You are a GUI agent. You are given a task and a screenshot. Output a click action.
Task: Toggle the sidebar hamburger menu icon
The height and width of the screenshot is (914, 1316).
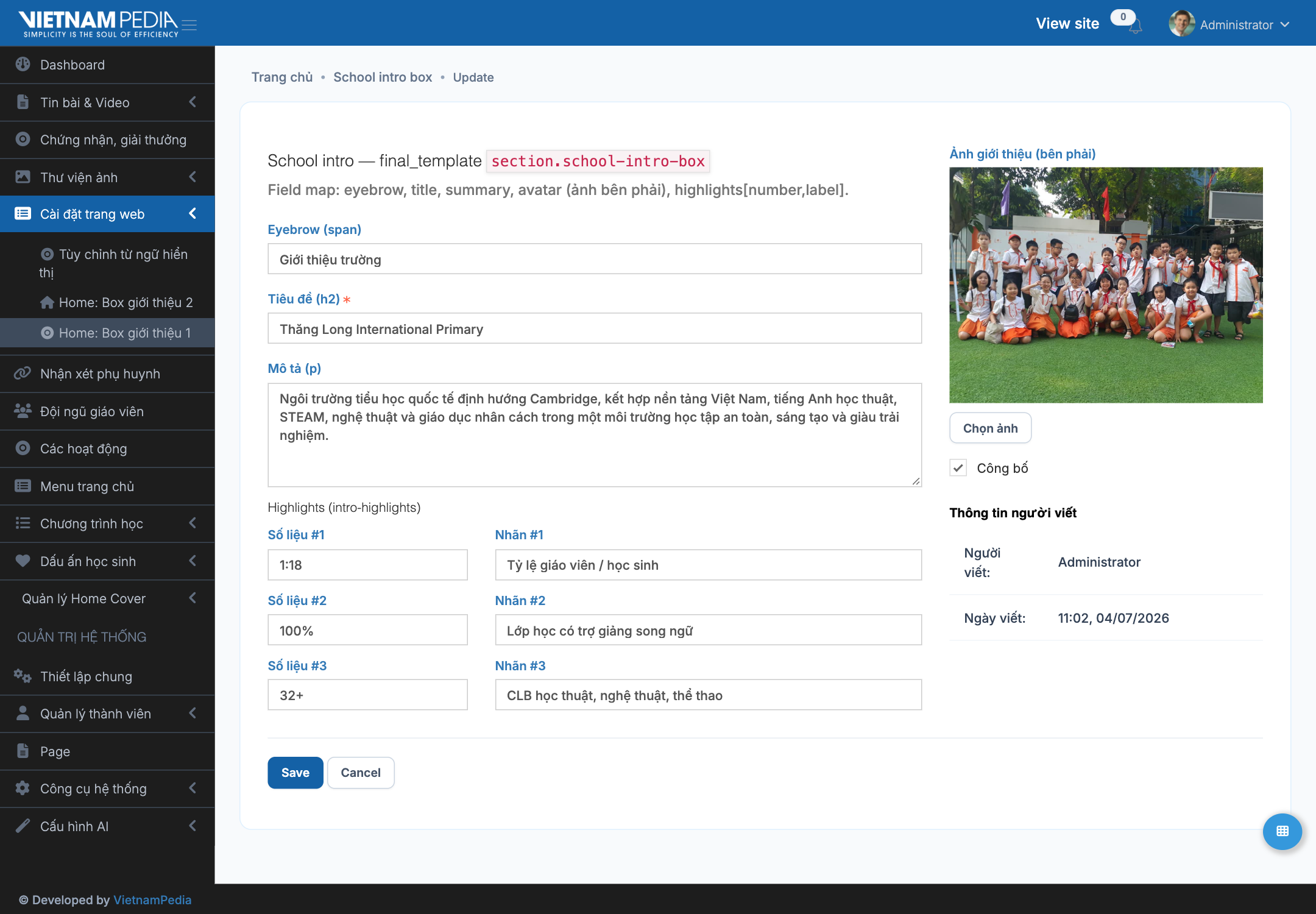[x=189, y=25]
